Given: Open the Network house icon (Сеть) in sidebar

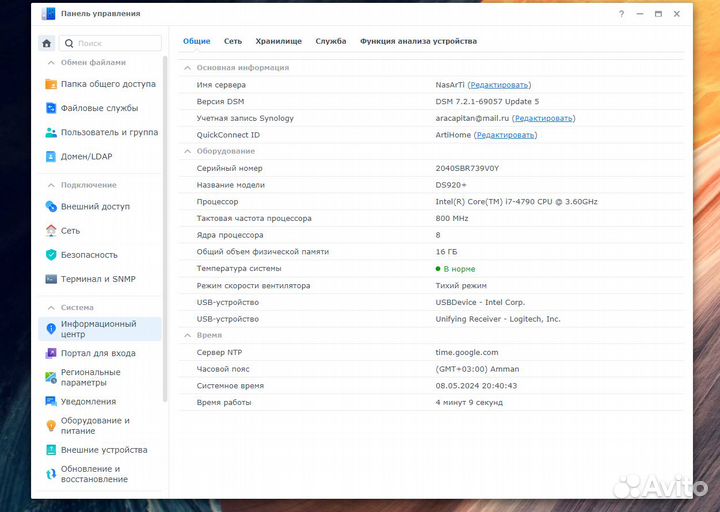Looking at the screenshot, I should [51, 231].
